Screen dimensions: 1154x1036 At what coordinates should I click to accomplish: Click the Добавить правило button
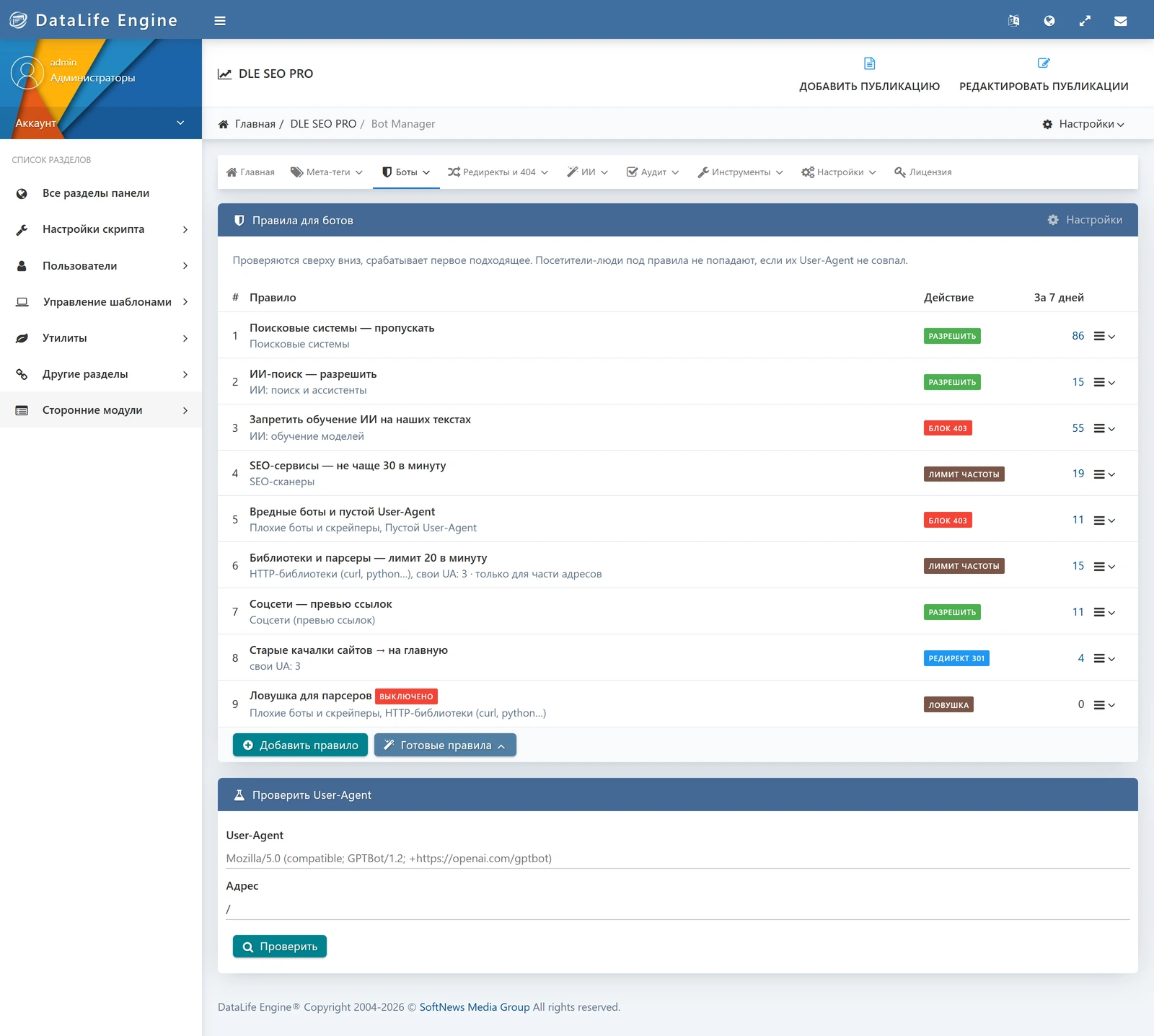point(300,745)
